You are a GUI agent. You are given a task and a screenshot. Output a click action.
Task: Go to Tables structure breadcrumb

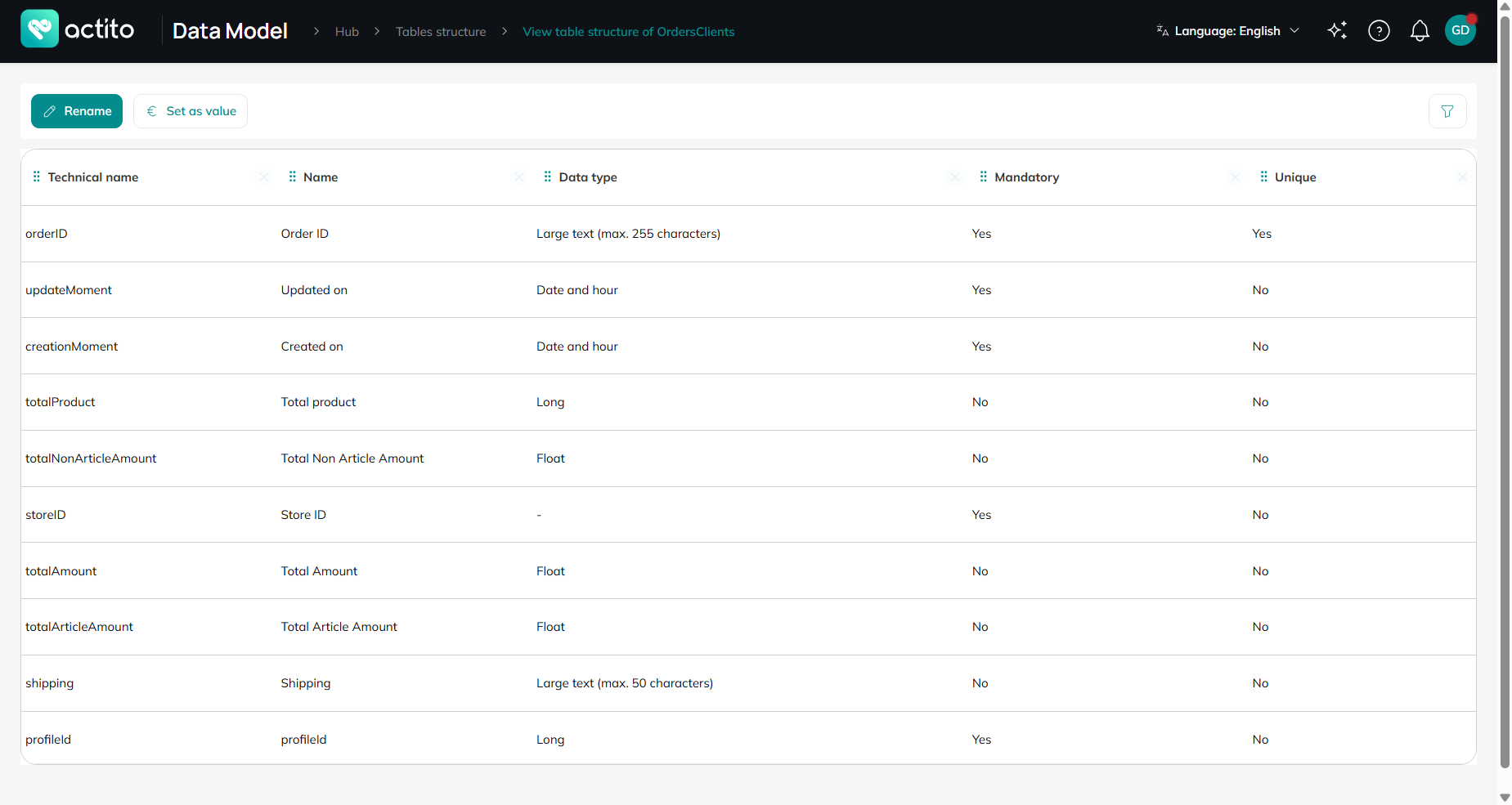(441, 32)
